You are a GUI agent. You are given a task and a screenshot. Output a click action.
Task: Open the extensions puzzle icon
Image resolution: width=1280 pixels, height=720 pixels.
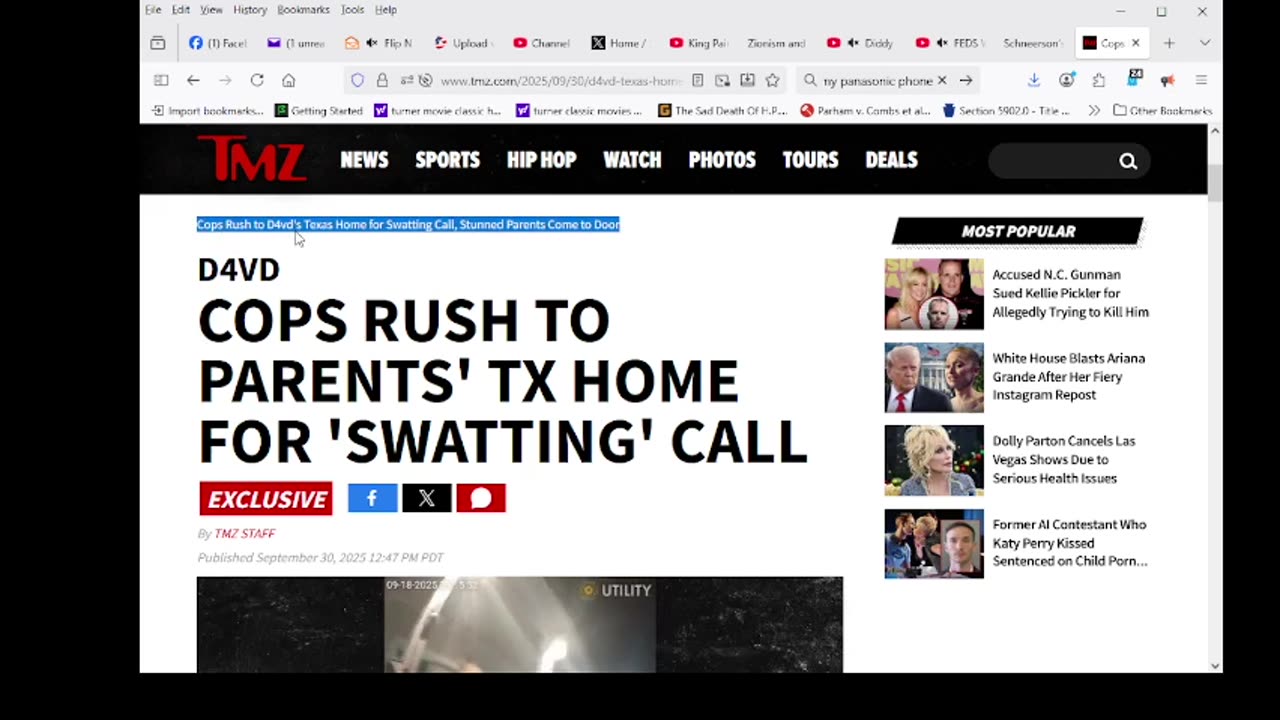pos(1099,80)
